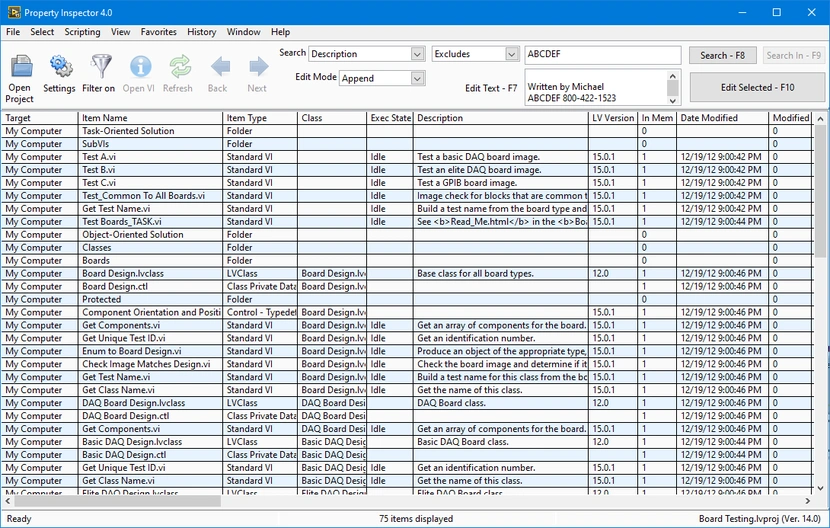The width and height of the screenshot is (830, 528).
Task: Select the Test Boards_TASK.vi row
Action: [407, 221]
